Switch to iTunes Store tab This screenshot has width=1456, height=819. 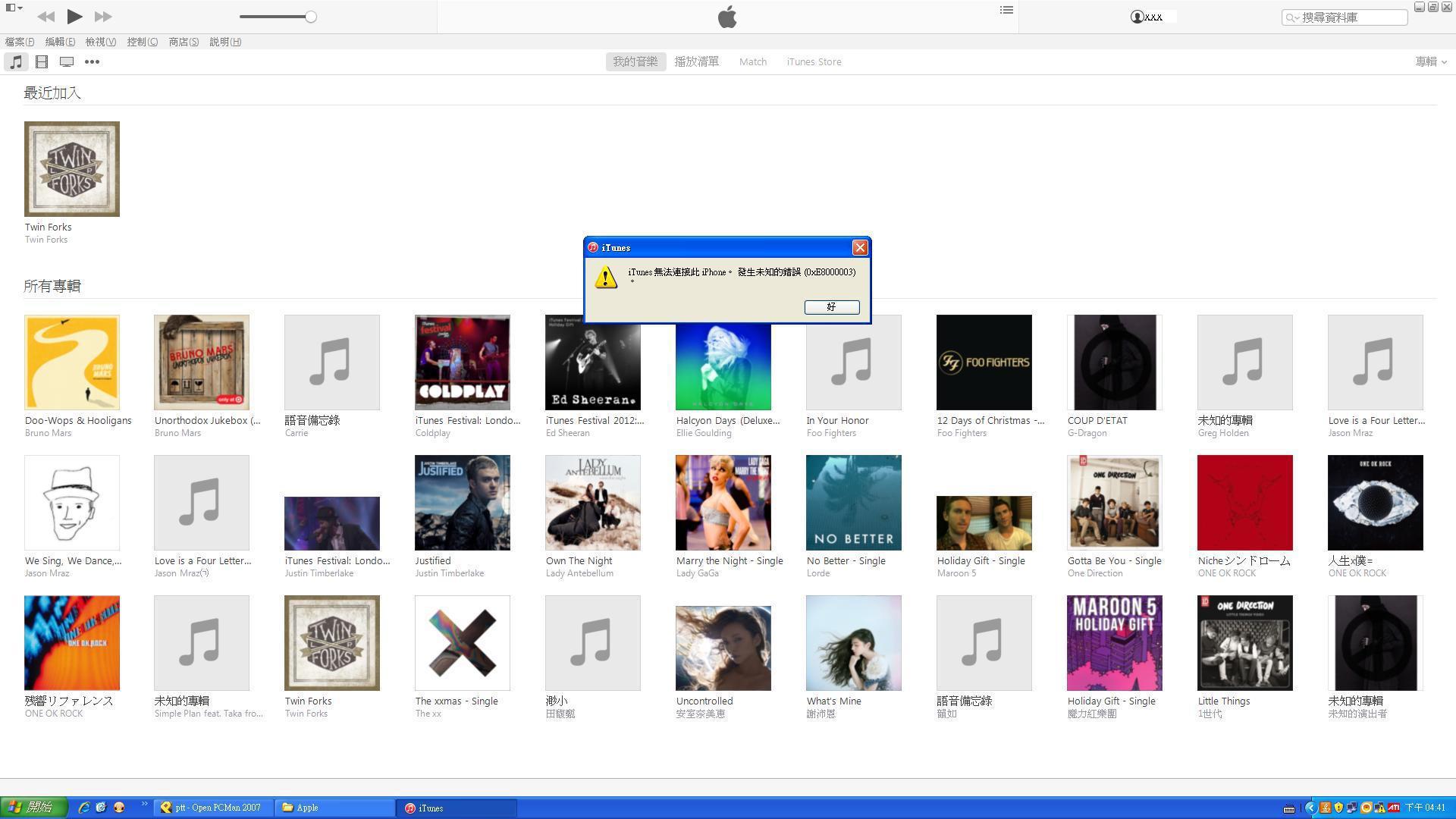[x=814, y=61]
